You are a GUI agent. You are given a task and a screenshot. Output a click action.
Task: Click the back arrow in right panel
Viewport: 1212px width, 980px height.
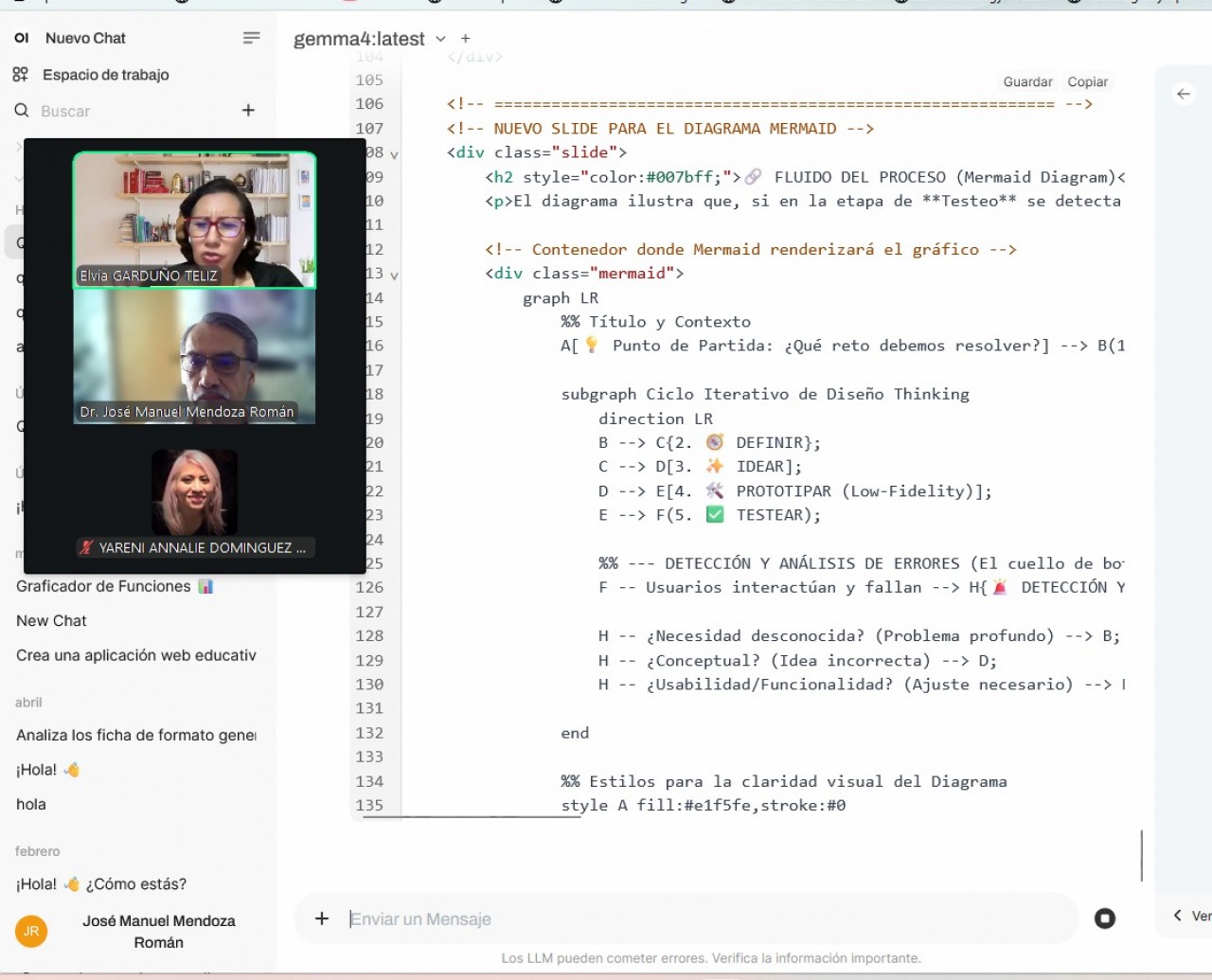(1184, 94)
